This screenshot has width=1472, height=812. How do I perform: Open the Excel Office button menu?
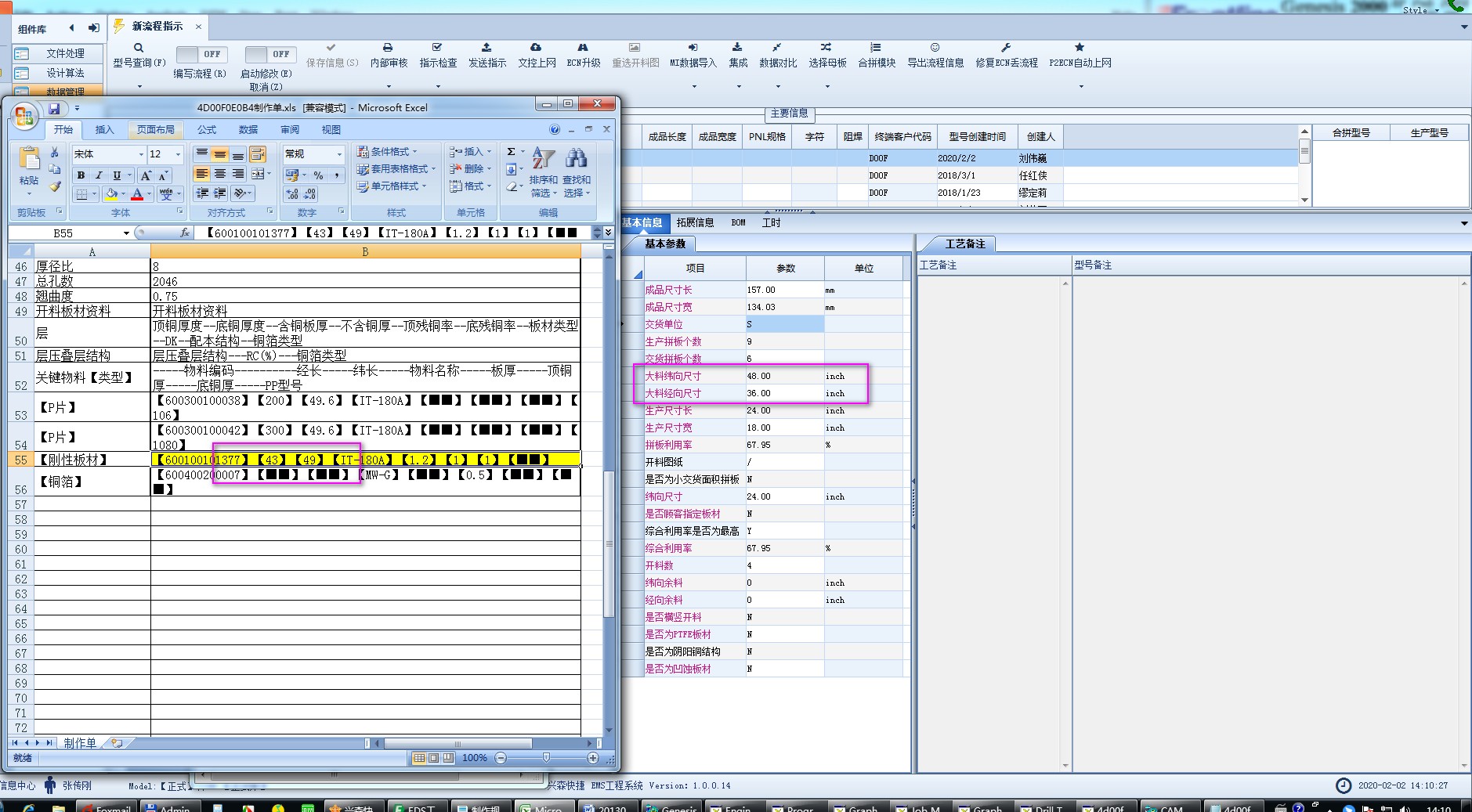pos(24,117)
